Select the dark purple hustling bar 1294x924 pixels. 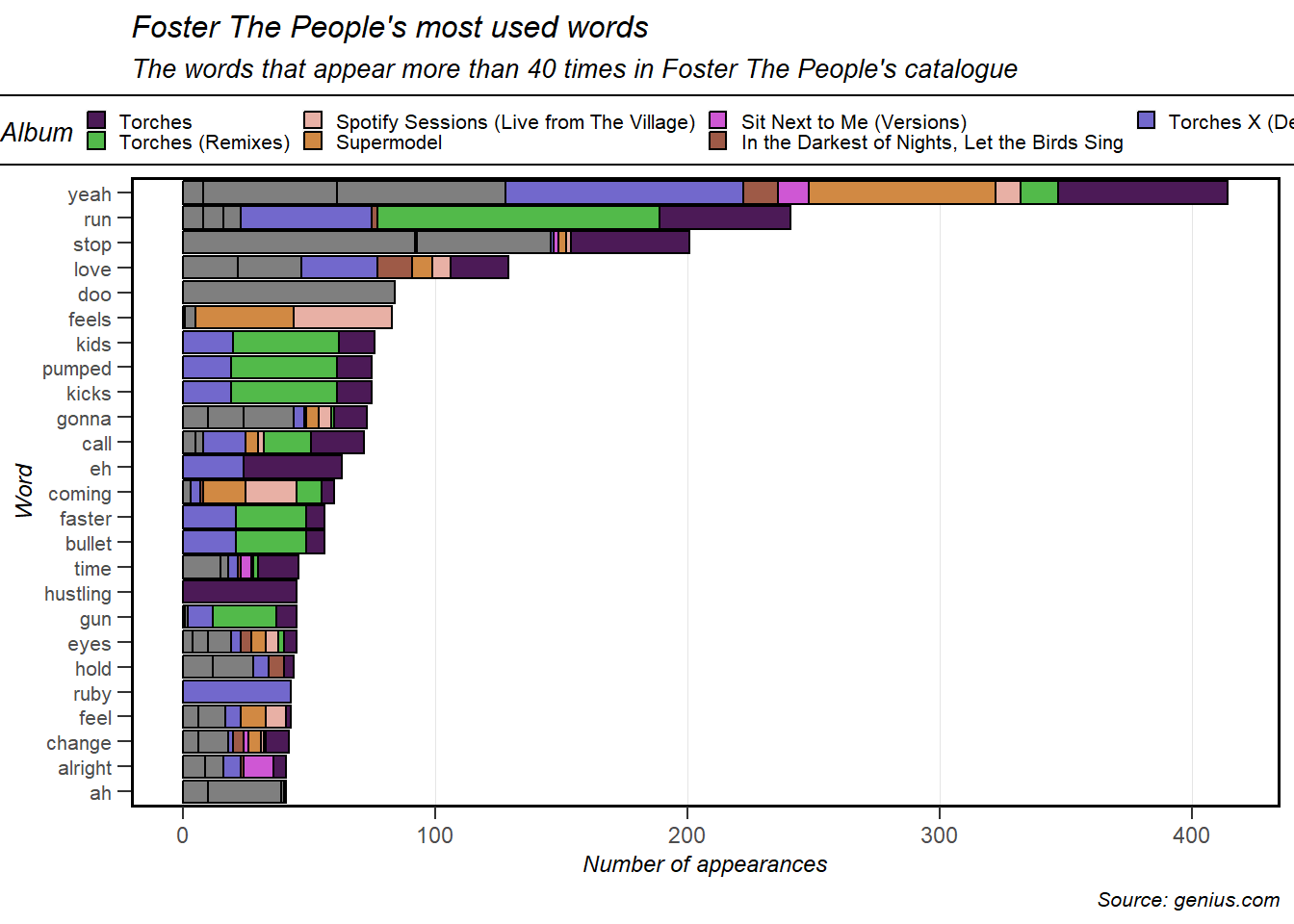click(x=240, y=592)
